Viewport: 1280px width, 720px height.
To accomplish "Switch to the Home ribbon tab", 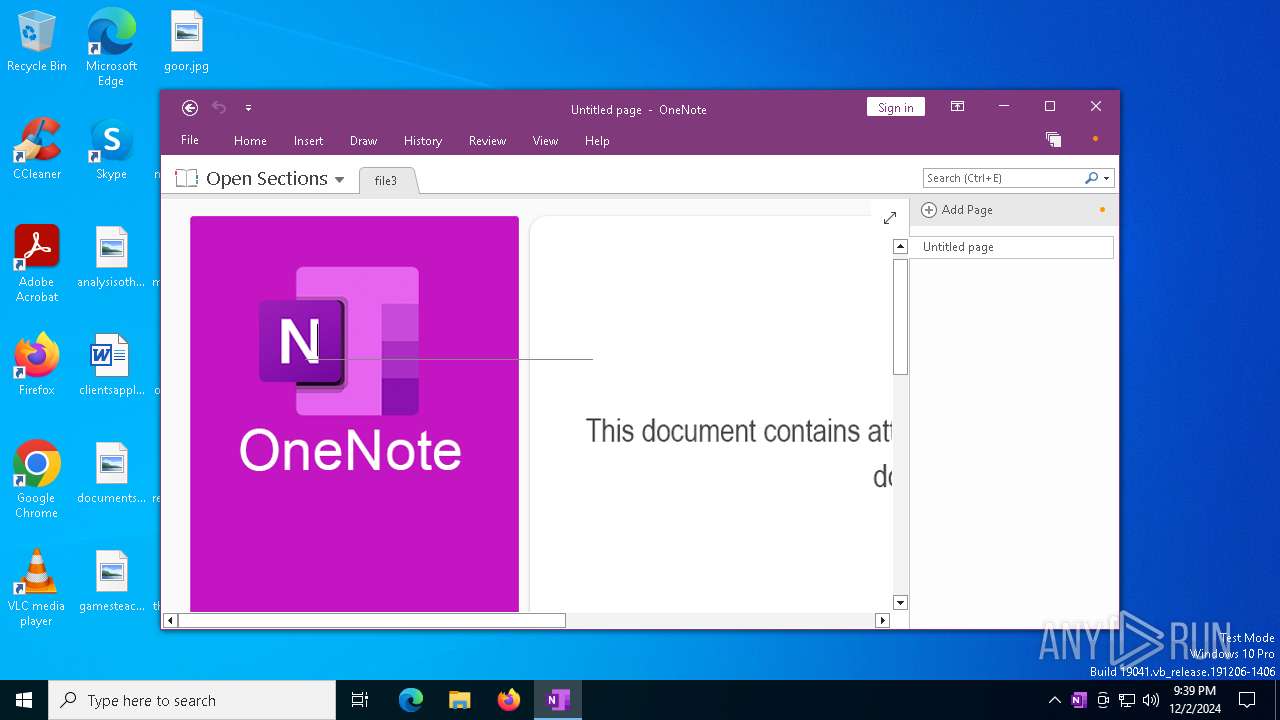I will pyautogui.click(x=250, y=141).
